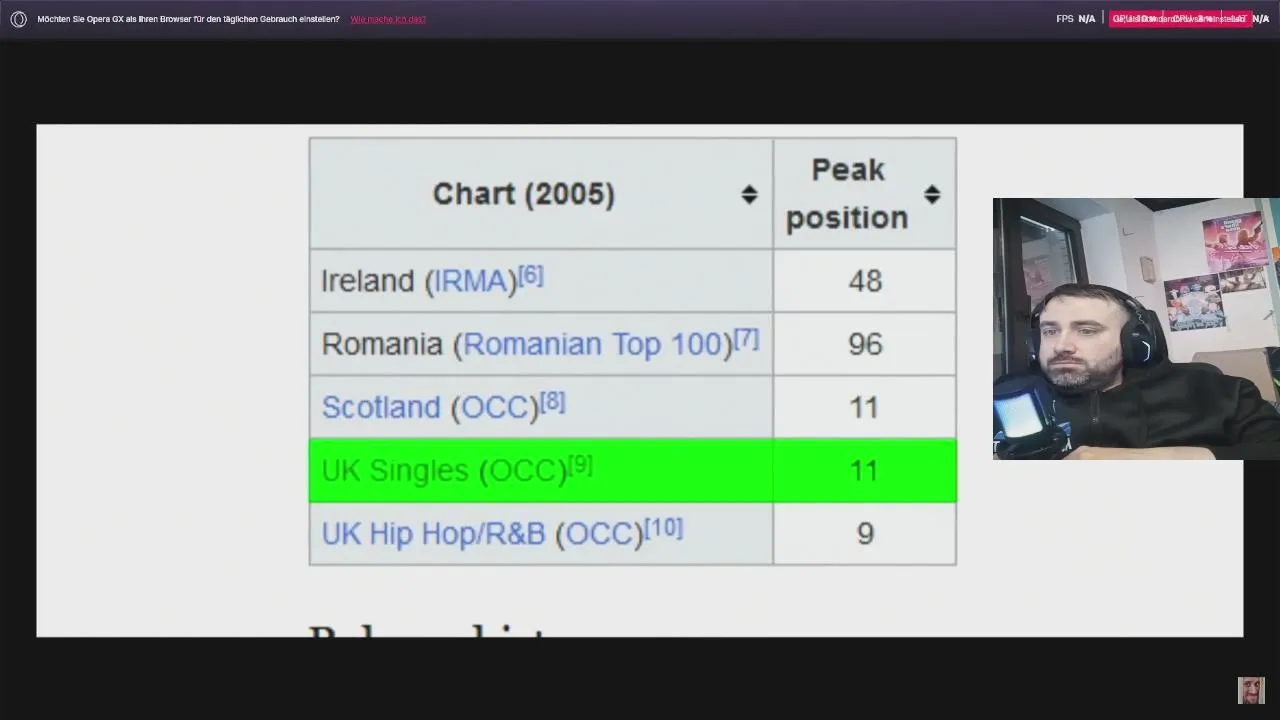Viewport: 1280px width, 720px height.
Task: Click the FPS N/A indicator
Action: pos(1076,19)
